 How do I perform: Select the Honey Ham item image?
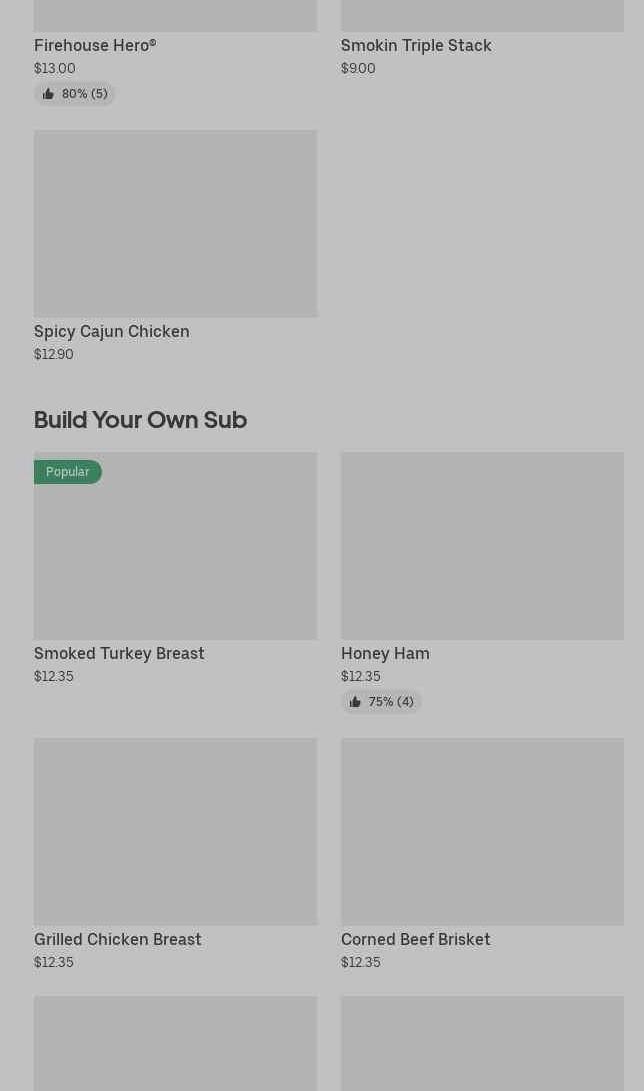coord(482,545)
